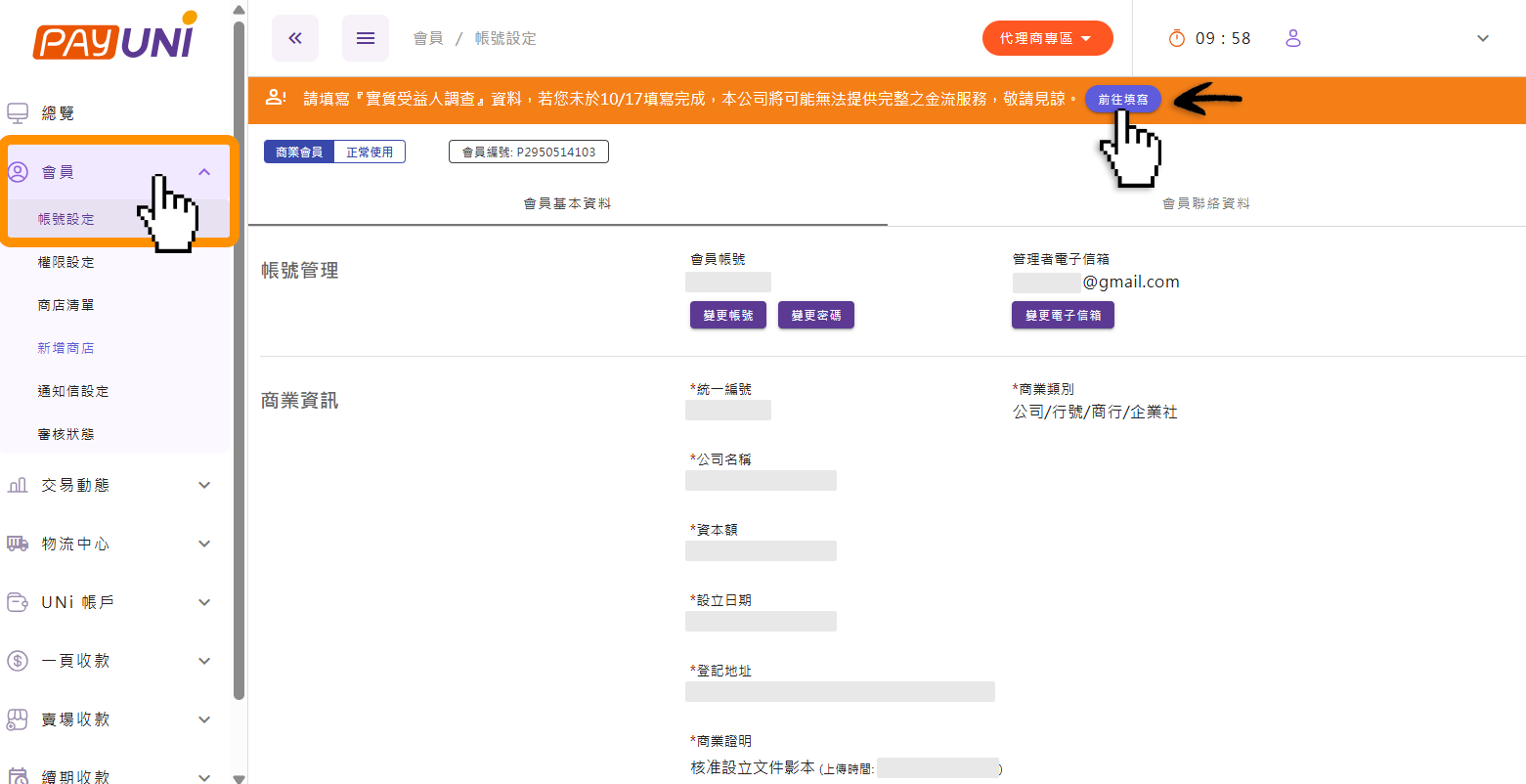Open 總覽 overview monitor icon
The image size is (1526, 784).
[x=18, y=113]
